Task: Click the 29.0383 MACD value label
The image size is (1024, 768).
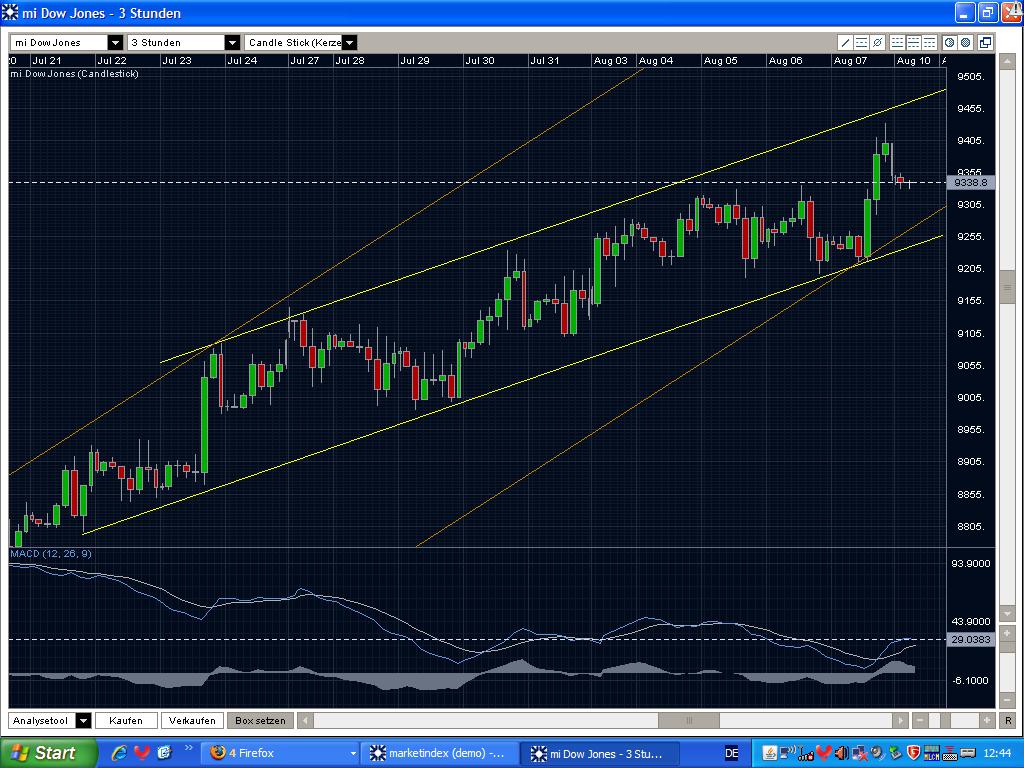Action: click(x=971, y=639)
